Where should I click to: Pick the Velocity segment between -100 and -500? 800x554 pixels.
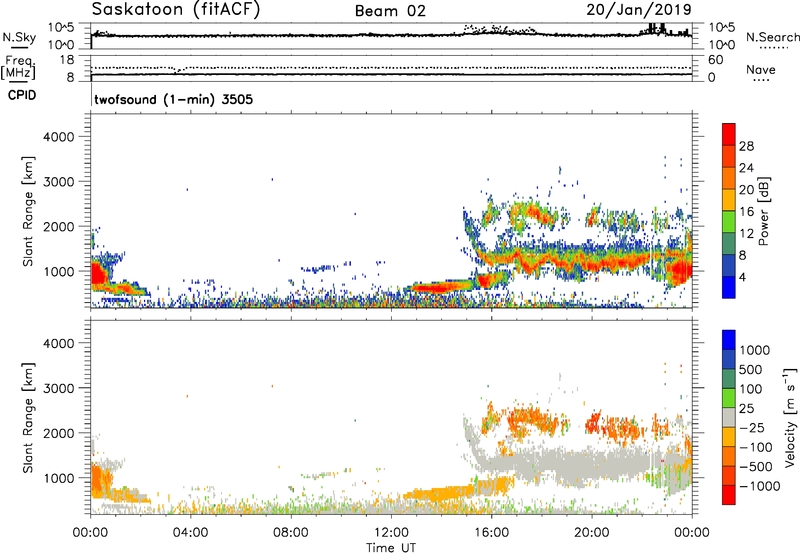click(x=729, y=456)
